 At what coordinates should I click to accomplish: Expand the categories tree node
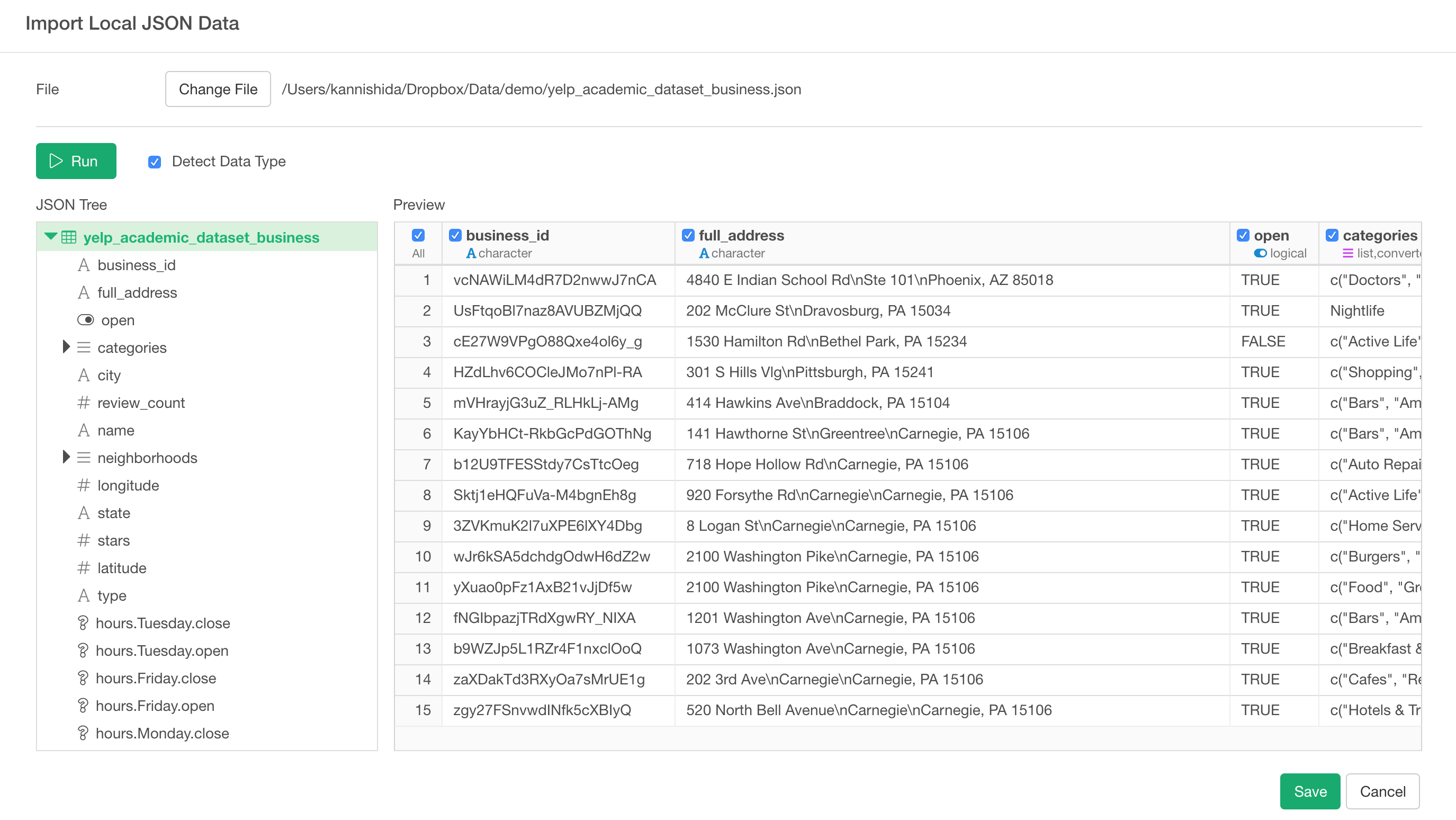click(x=66, y=346)
